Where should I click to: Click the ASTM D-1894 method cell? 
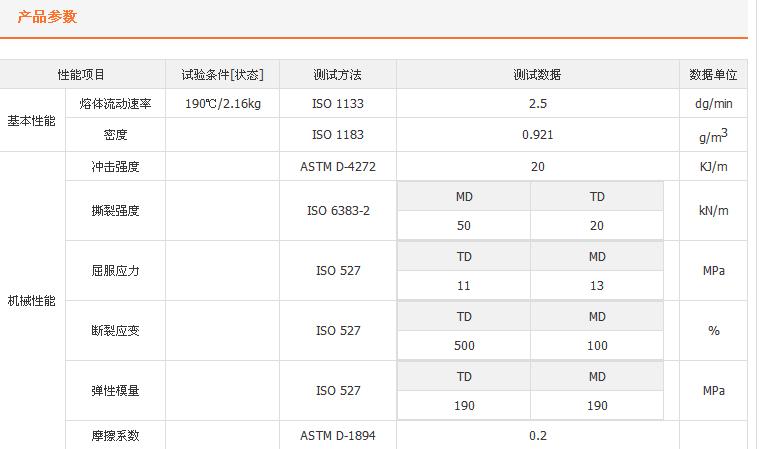[337, 436]
